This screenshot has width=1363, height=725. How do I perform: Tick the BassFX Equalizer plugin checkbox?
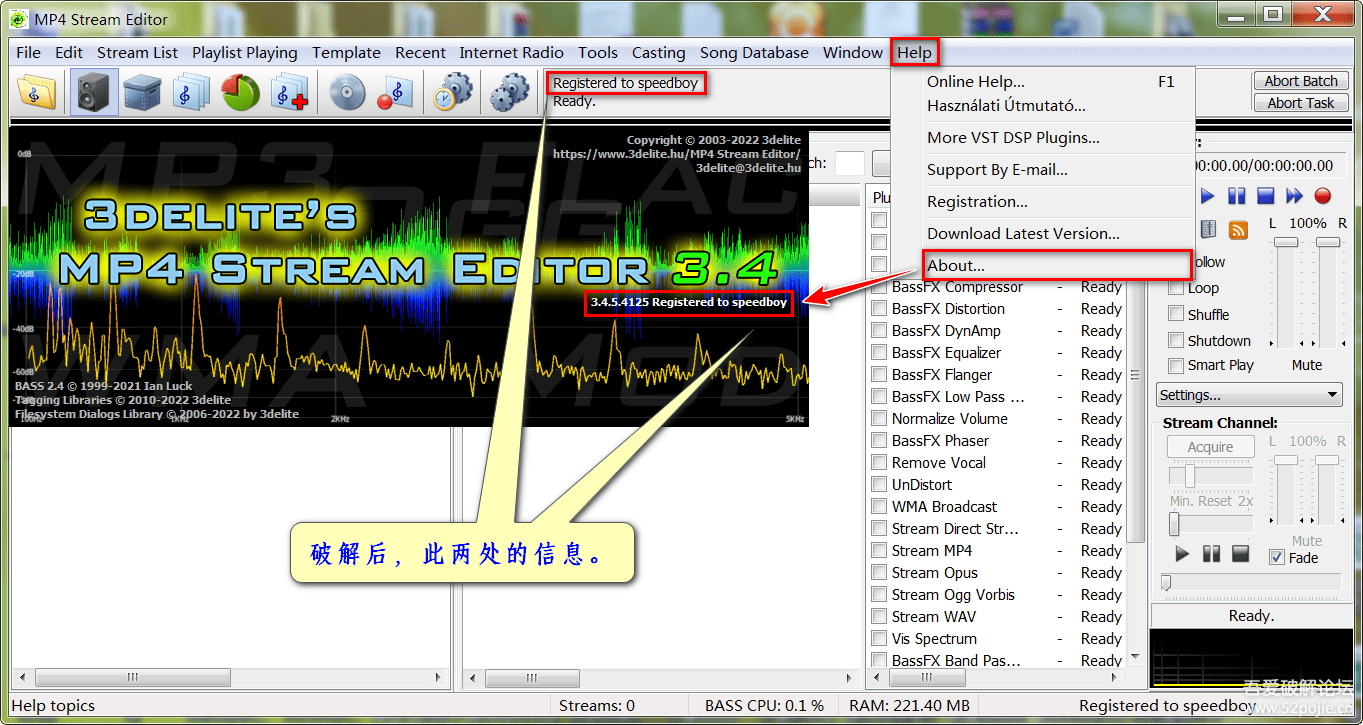pyautogui.click(x=879, y=353)
